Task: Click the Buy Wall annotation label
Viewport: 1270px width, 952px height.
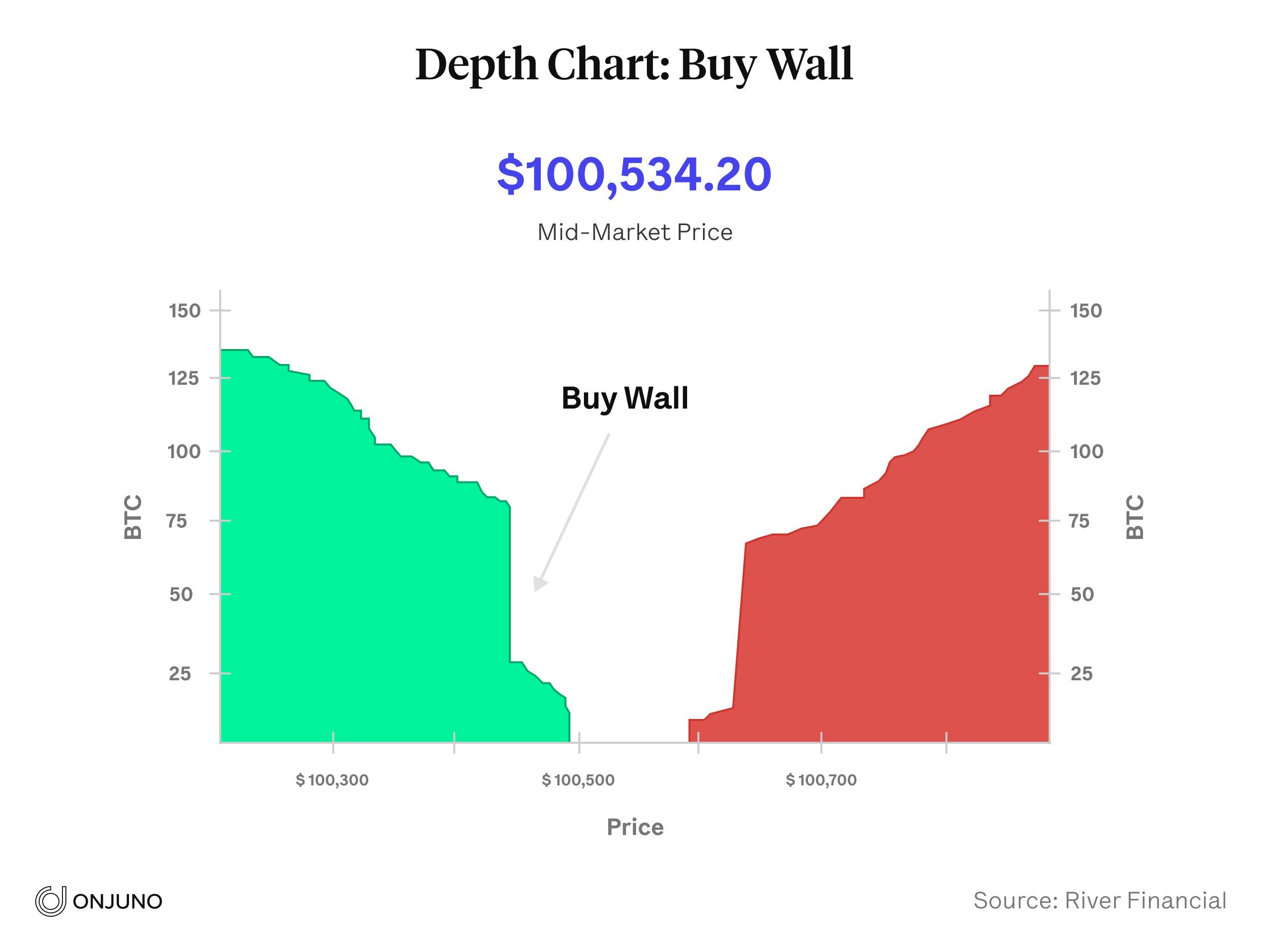Action: (x=625, y=398)
